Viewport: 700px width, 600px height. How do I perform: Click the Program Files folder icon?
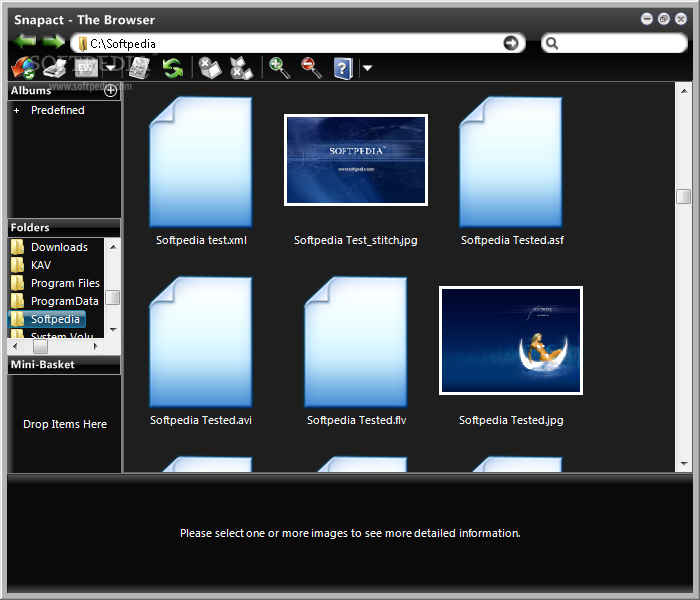(x=17, y=283)
